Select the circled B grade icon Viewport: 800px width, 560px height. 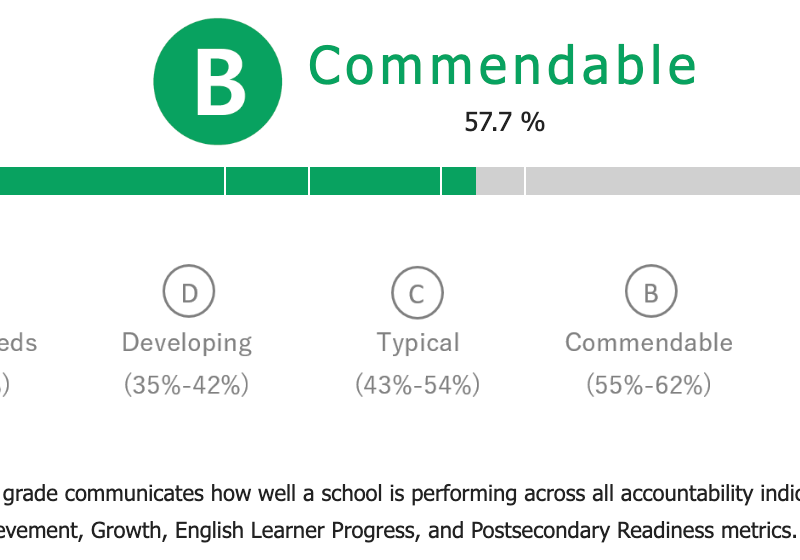tap(651, 291)
